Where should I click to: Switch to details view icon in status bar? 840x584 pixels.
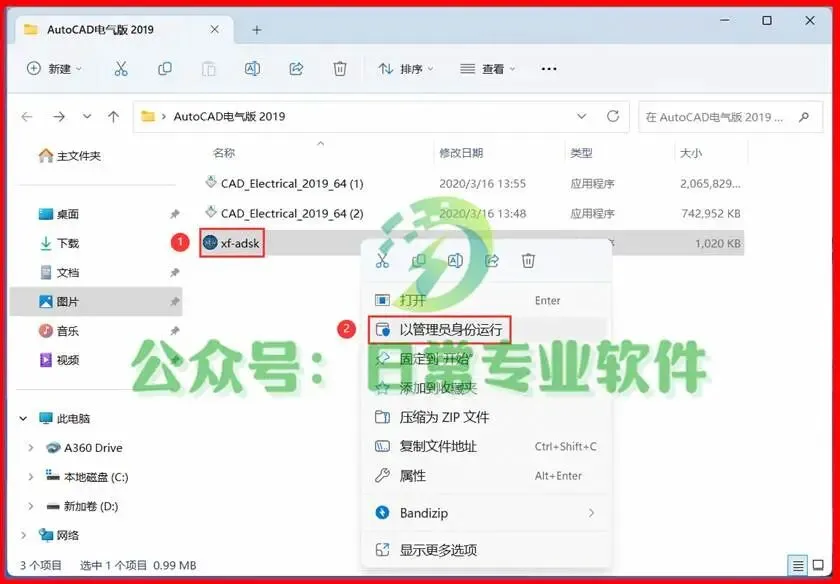tap(798, 565)
